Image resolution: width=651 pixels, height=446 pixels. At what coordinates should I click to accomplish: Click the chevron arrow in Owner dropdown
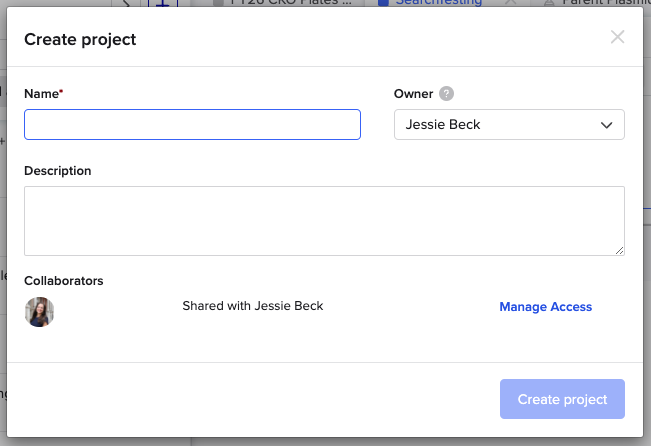(606, 125)
